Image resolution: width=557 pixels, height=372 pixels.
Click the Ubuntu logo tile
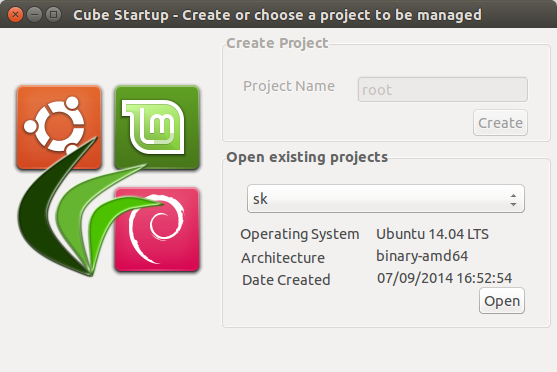tap(59, 127)
